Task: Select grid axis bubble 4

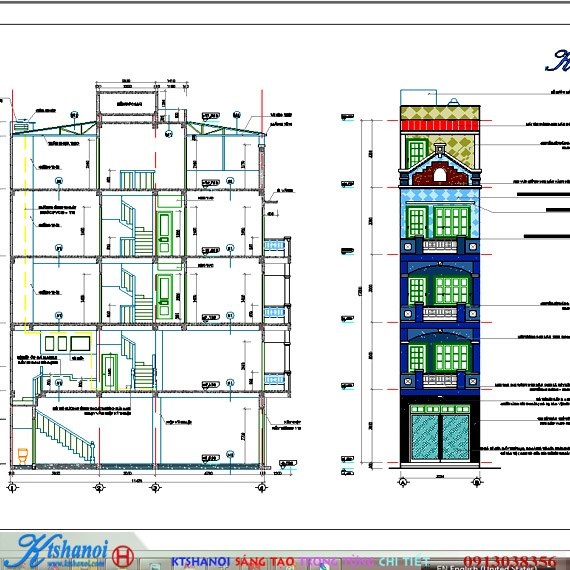Action: [262, 487]
